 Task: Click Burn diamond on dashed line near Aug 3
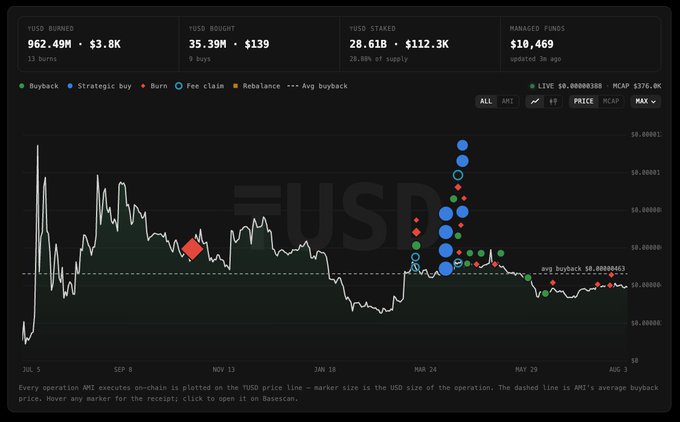[611, 275]
